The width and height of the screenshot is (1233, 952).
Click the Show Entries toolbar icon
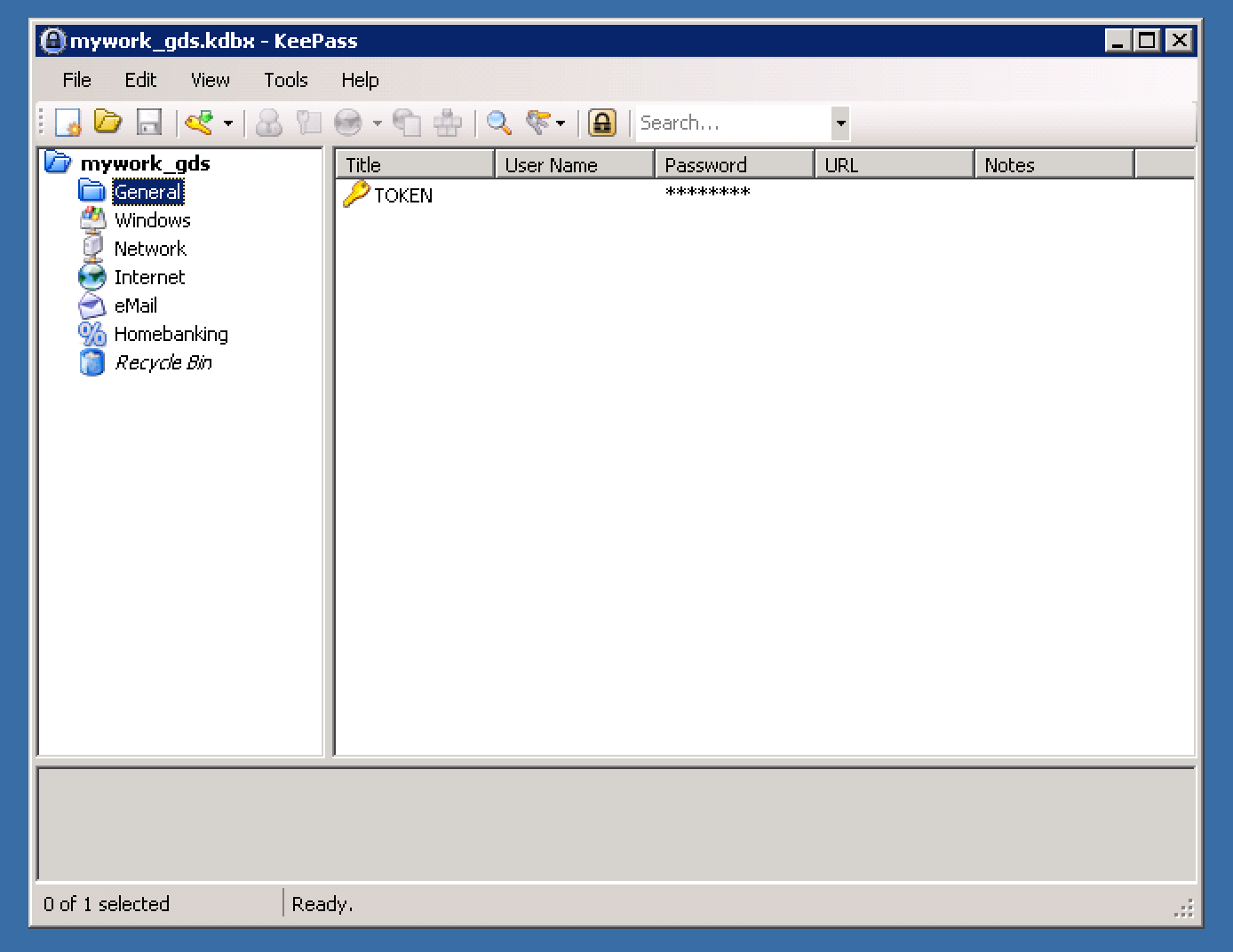pos(538,123)
